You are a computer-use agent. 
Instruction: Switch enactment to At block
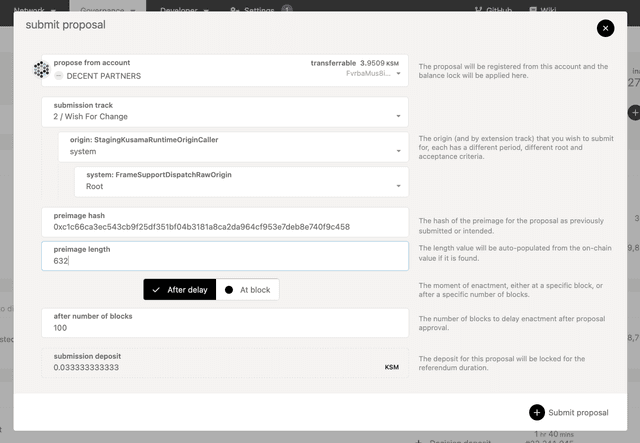[248, 290]
